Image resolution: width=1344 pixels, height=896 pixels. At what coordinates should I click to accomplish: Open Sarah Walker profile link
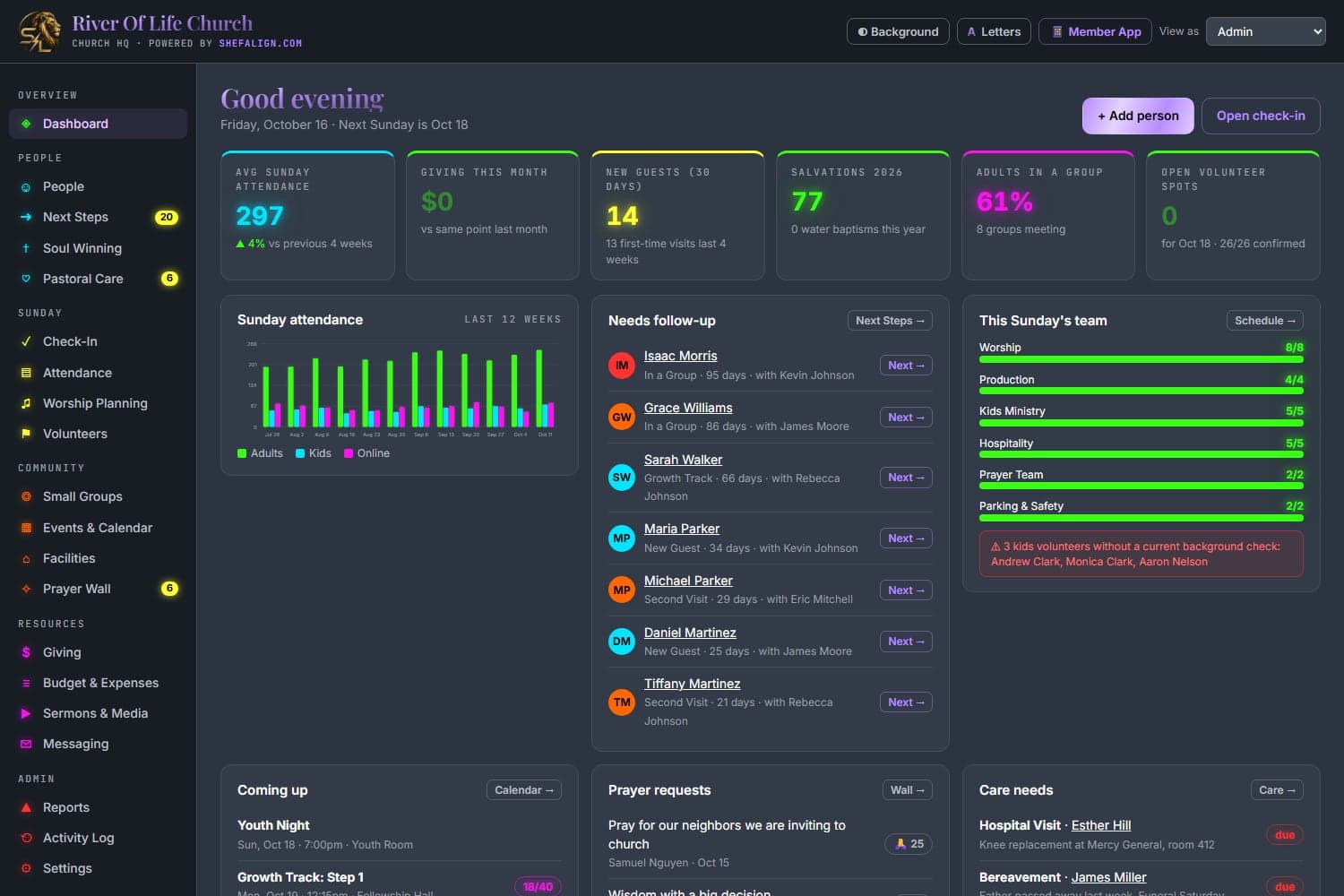(683, 460)
